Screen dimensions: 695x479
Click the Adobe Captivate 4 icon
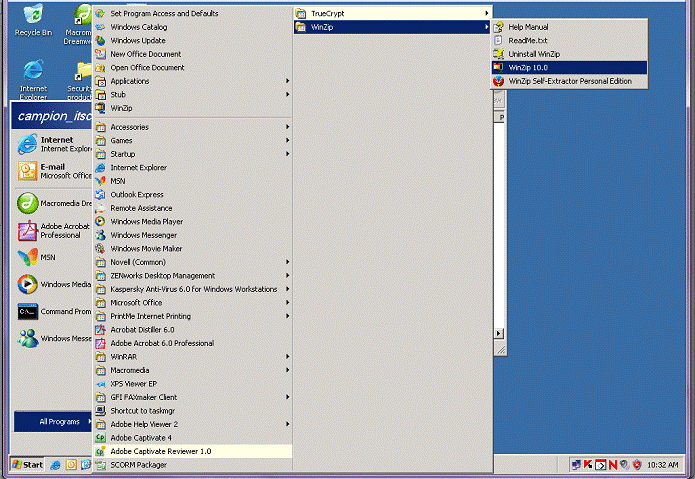[x=101, y=438]
